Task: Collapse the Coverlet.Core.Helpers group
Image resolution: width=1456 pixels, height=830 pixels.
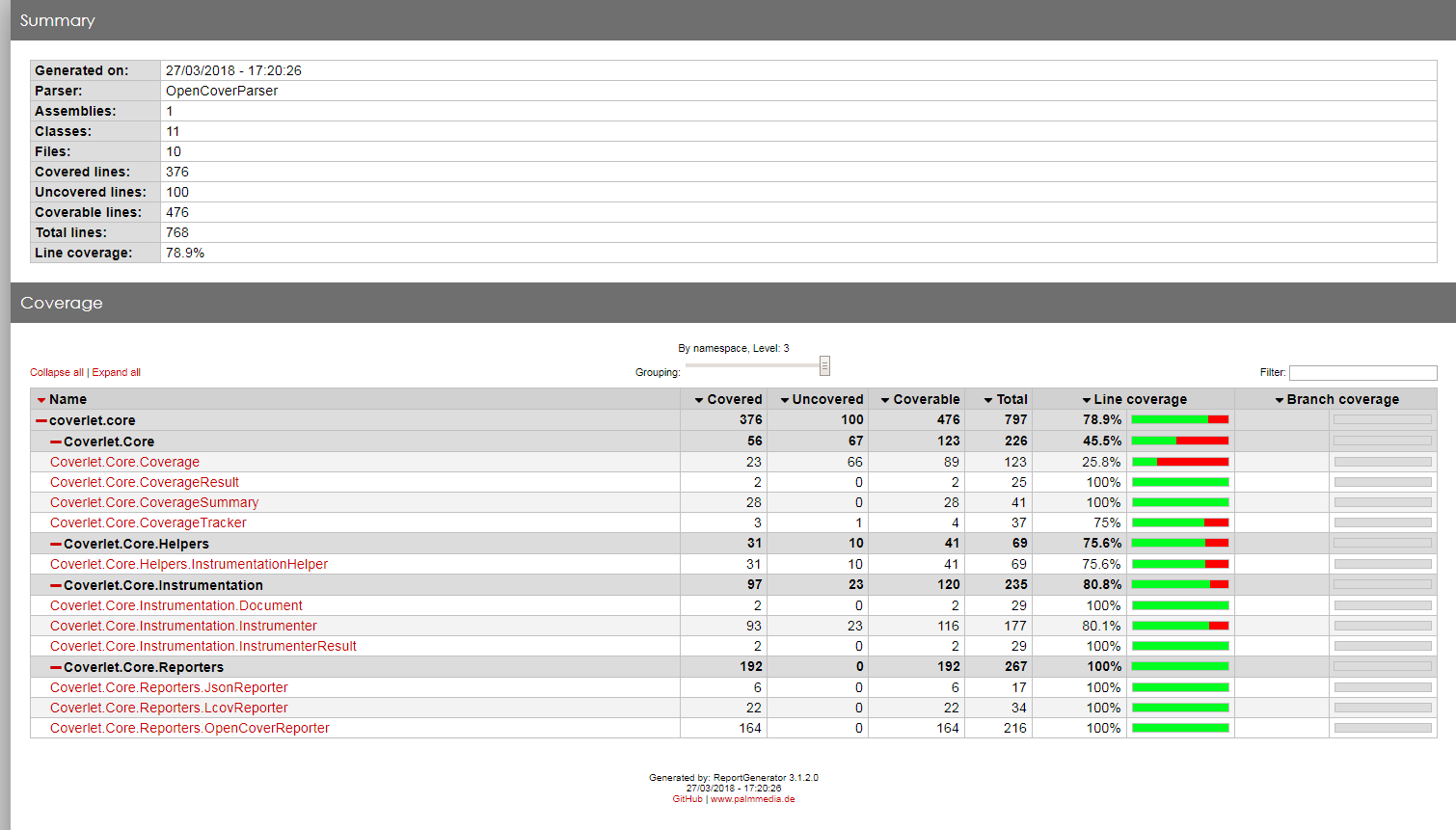Action: click(56, 544)
